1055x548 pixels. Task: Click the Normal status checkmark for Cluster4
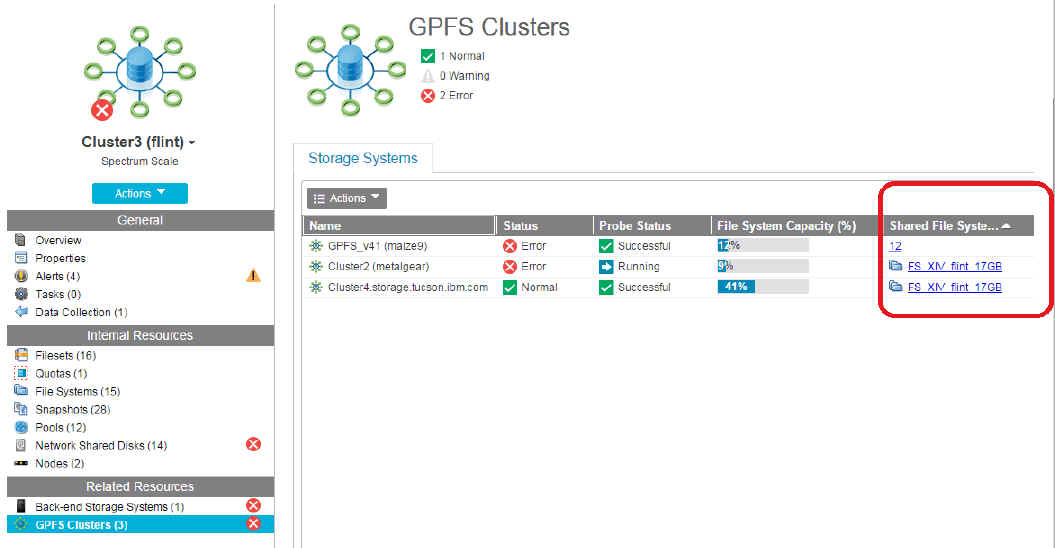tap(509, 287)
